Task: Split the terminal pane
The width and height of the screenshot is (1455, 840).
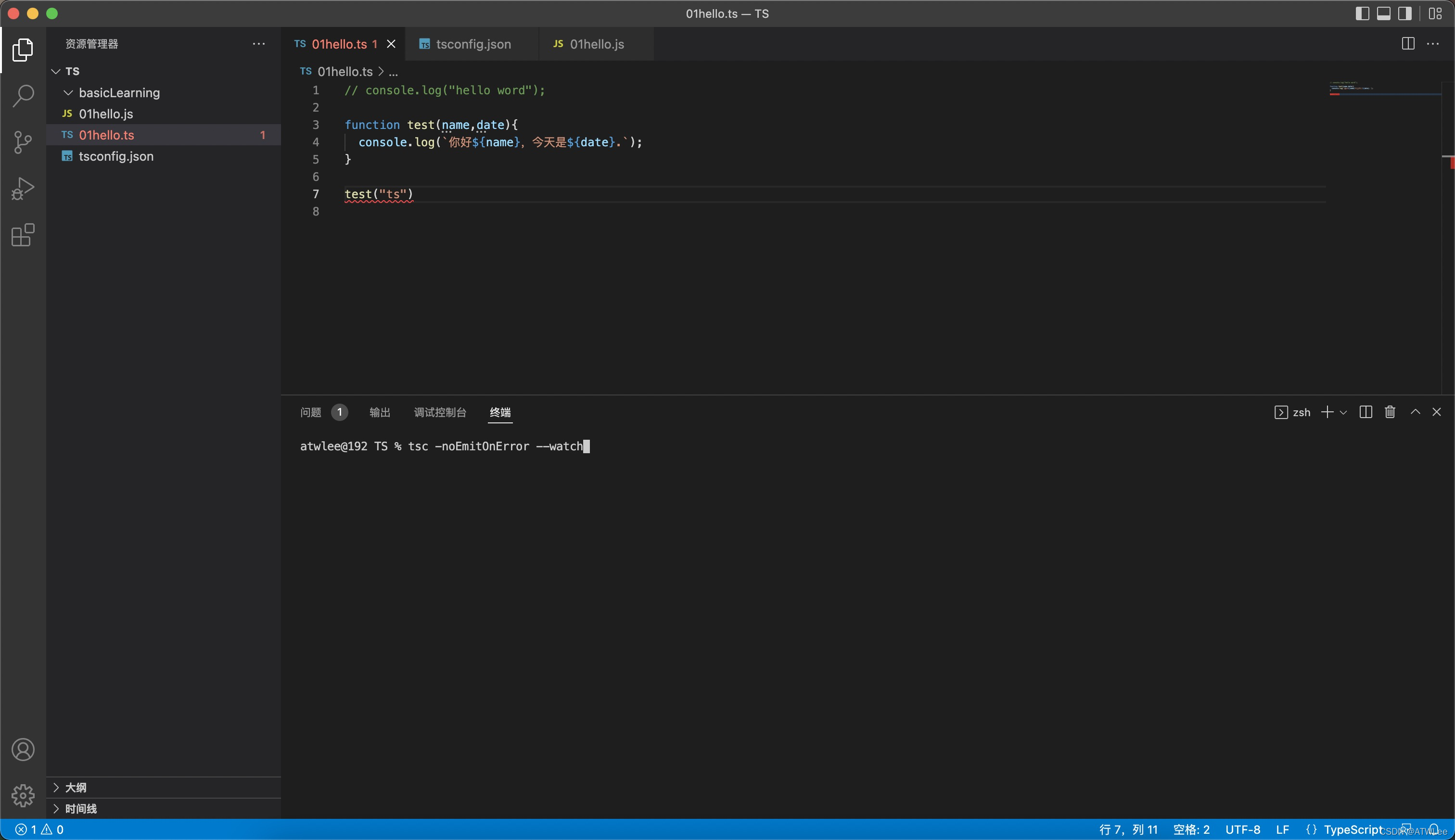Action: 1366,412
